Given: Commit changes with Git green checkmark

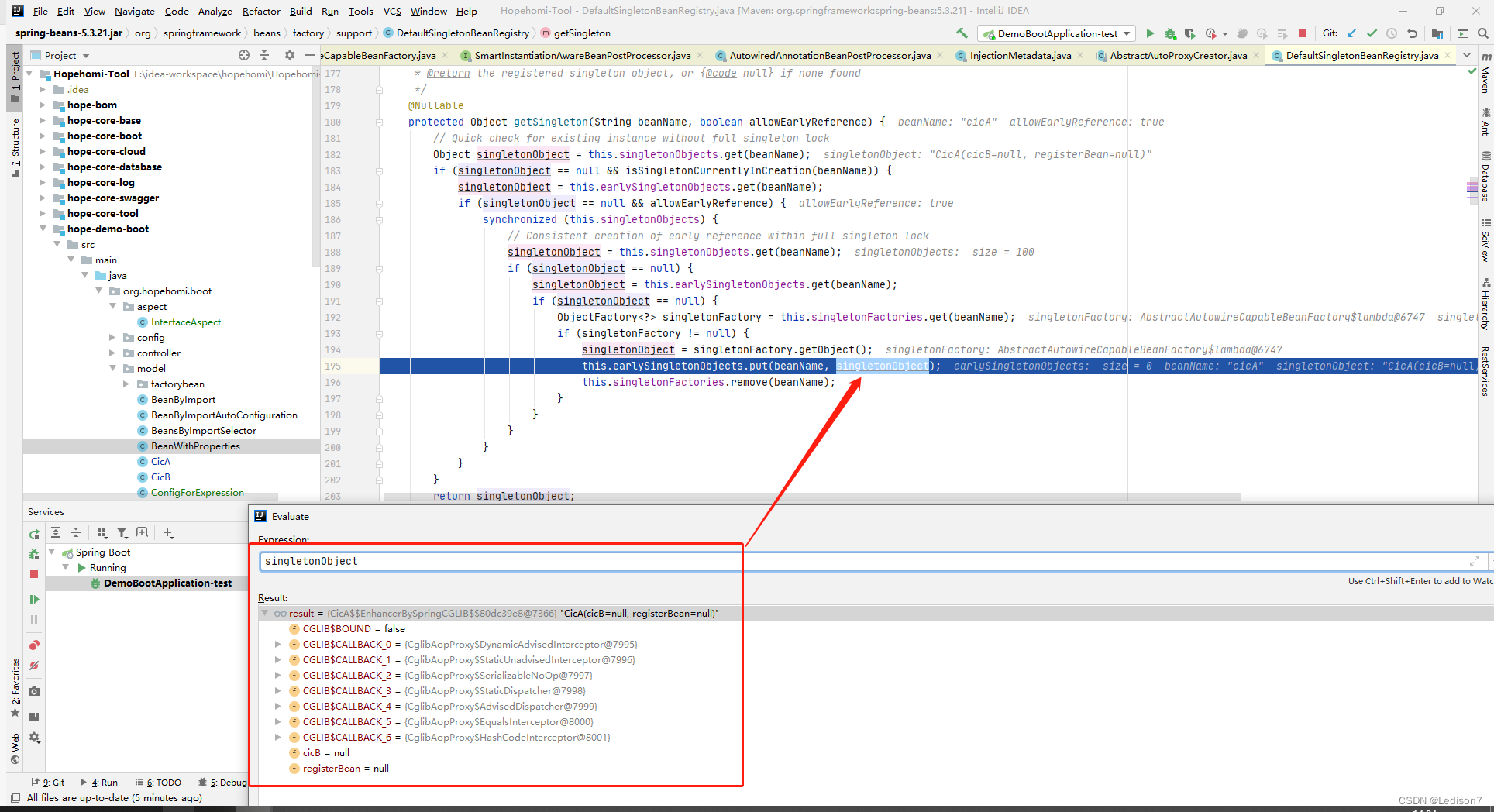Looking at the screenshot, I should click(1372, 33).
